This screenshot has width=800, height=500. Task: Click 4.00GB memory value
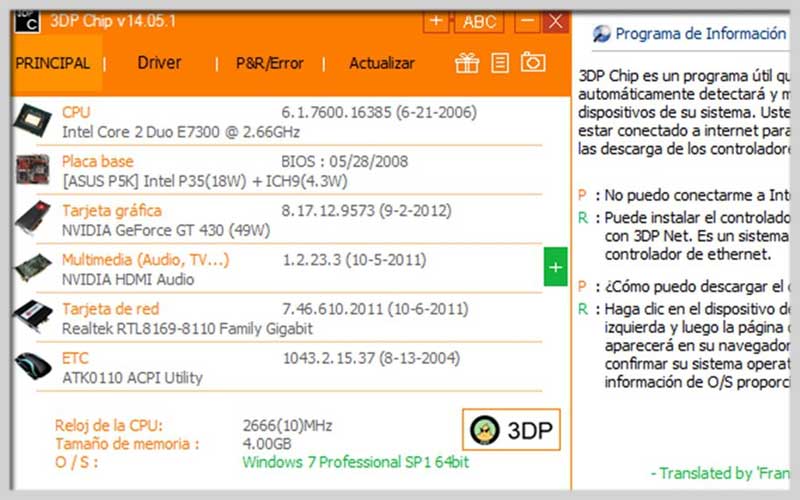tap(267, 444)
